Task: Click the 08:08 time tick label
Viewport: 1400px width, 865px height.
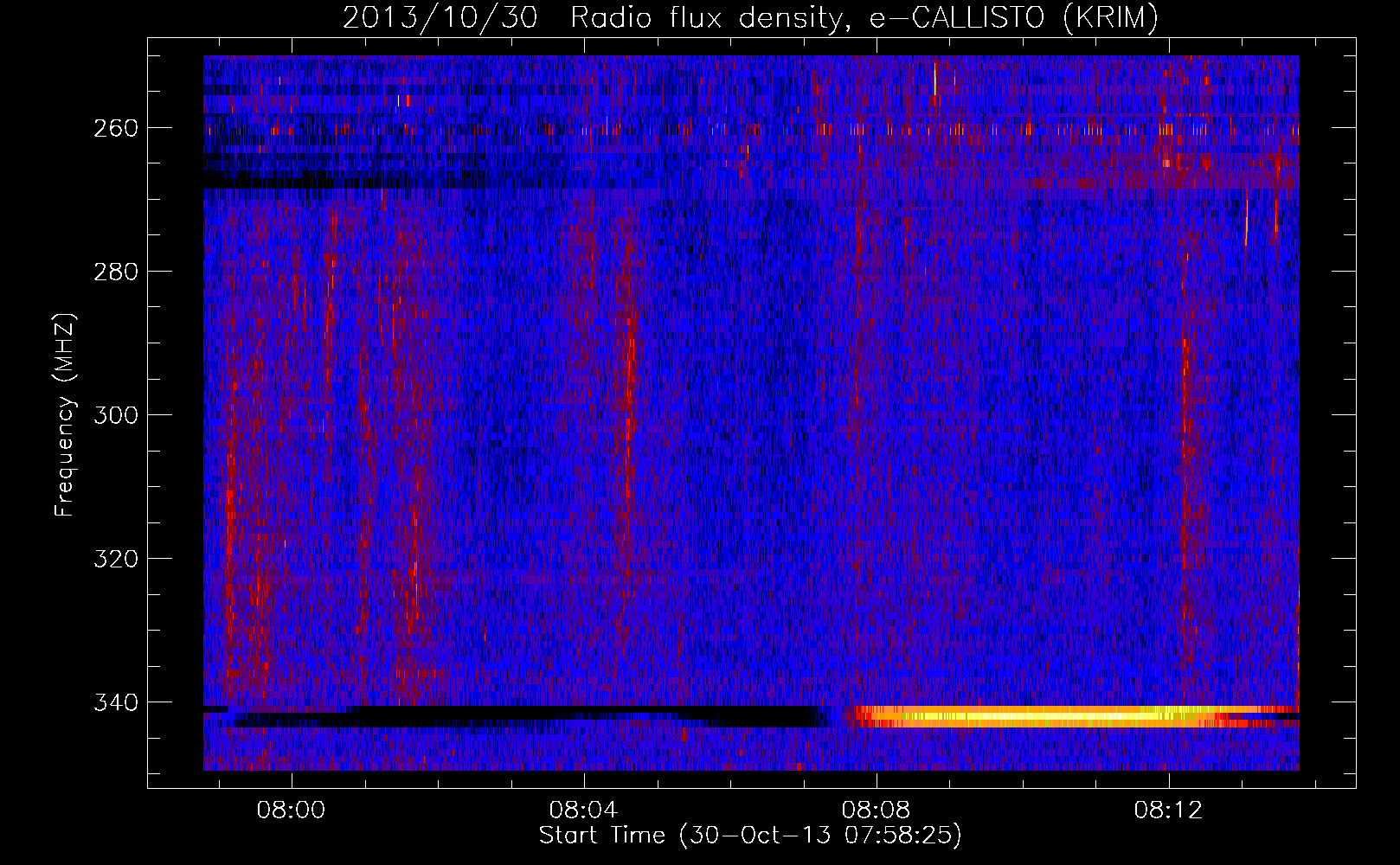Action: click(877, 811)
